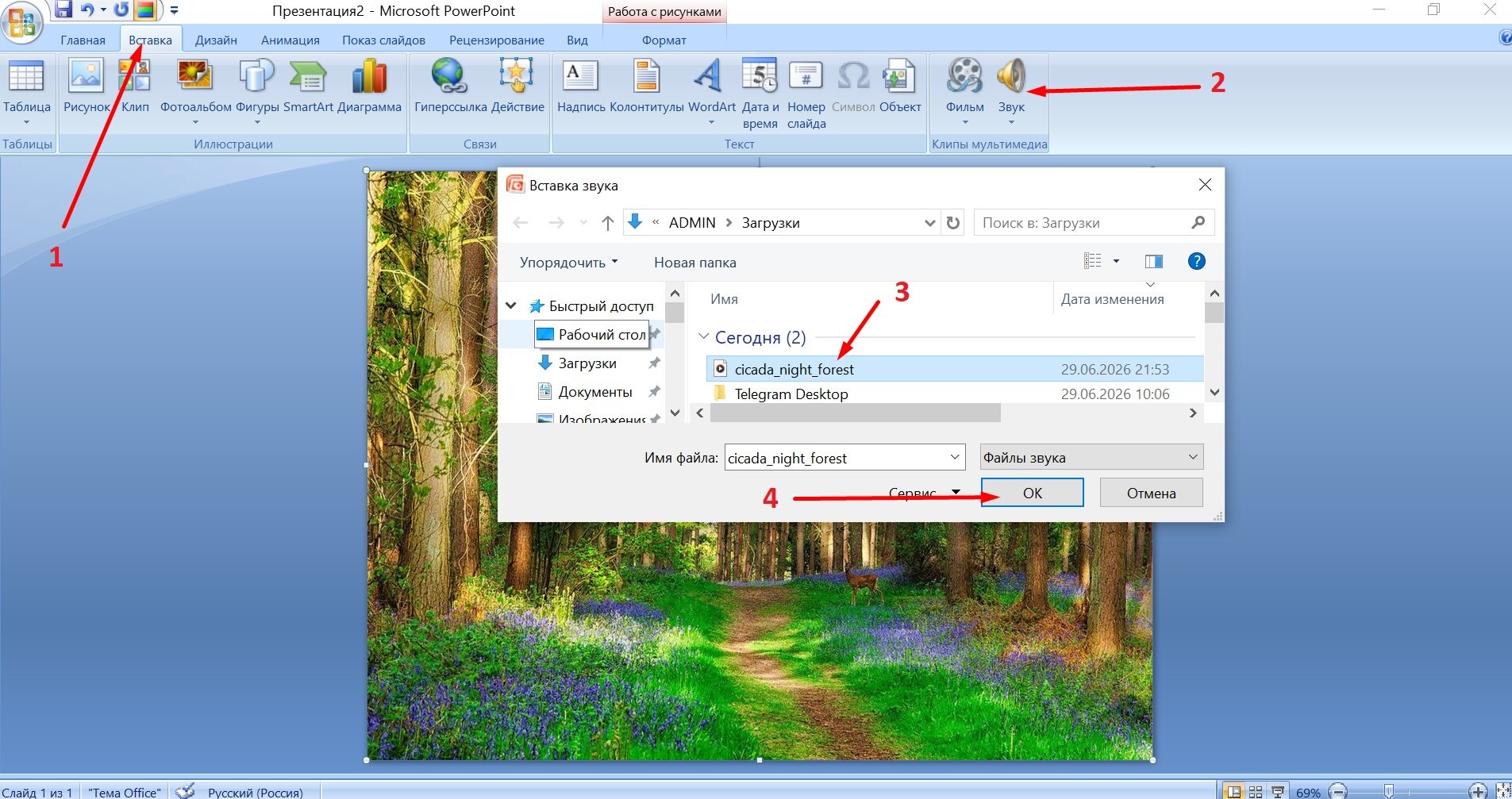Image resolution: width=1512 pixels, height=799 pixels.
Task: Zoom in with the plus button
Action: click(1477, 792)
